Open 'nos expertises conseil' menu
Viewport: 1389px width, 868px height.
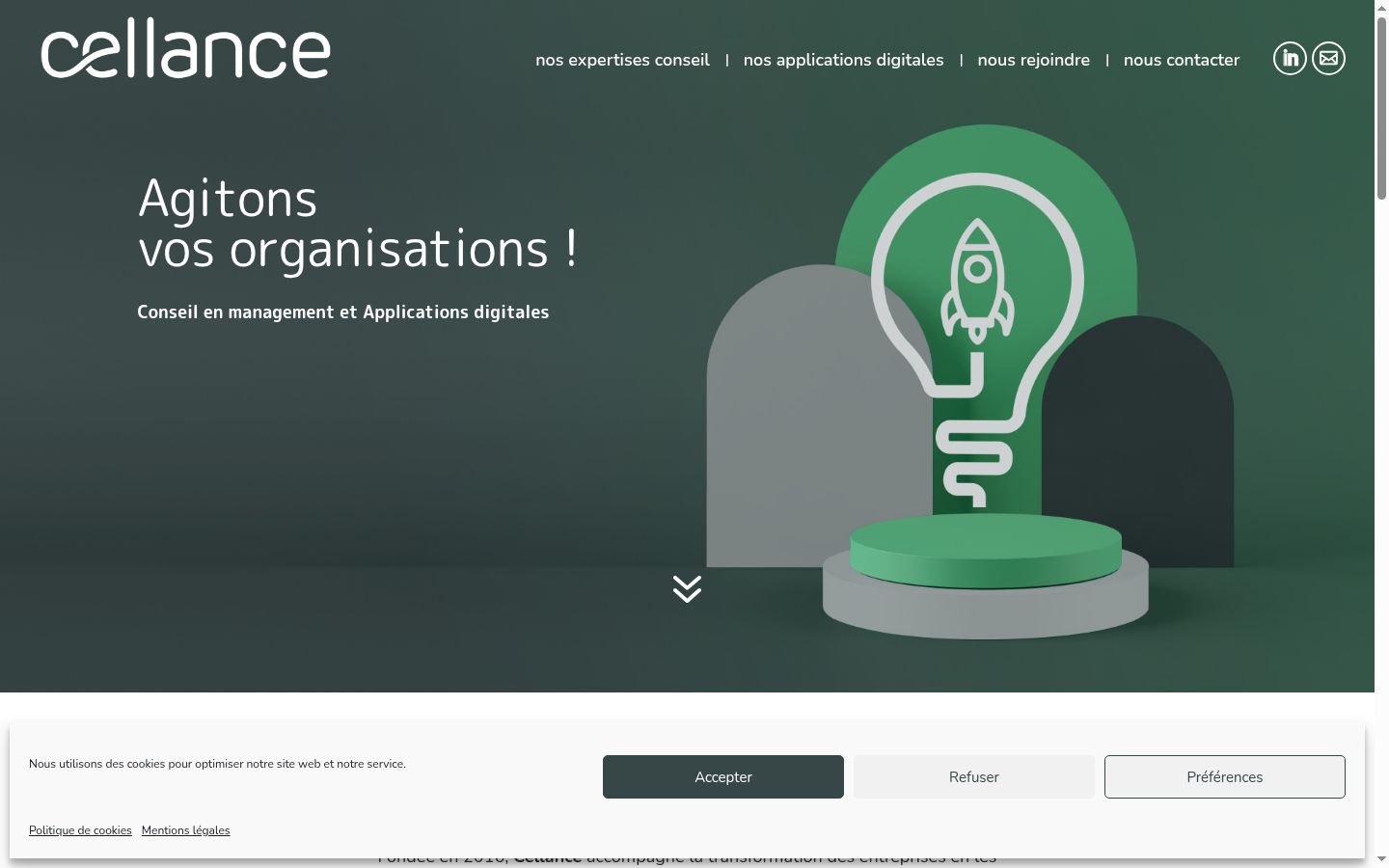point(622,60)
